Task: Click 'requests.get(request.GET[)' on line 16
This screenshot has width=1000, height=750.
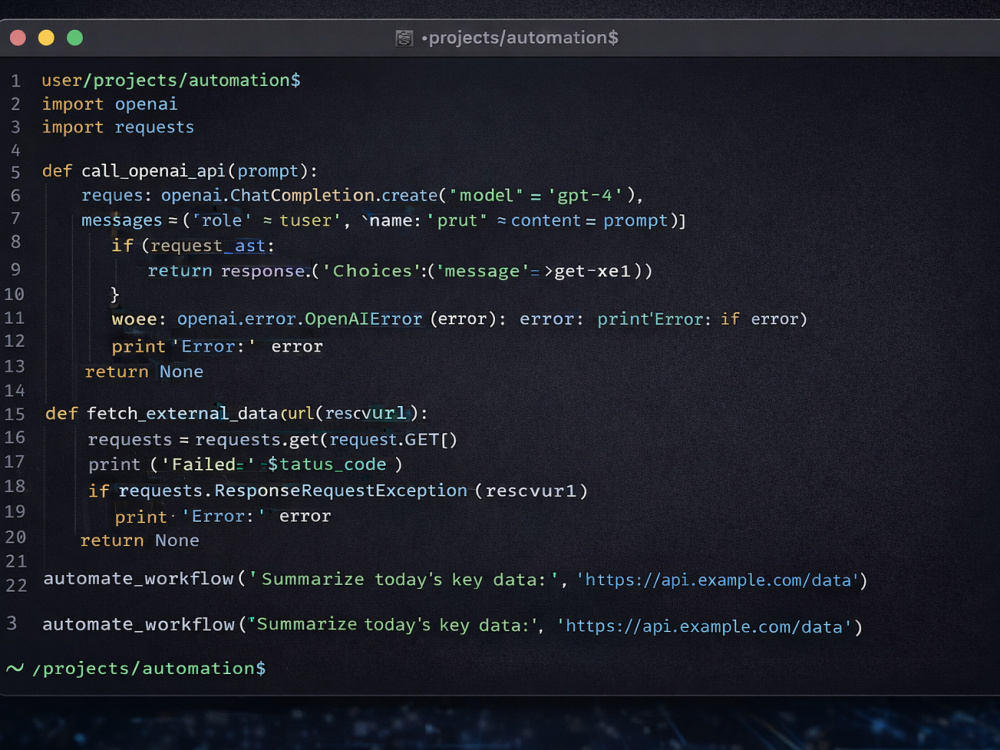Action: click(326, 439)
